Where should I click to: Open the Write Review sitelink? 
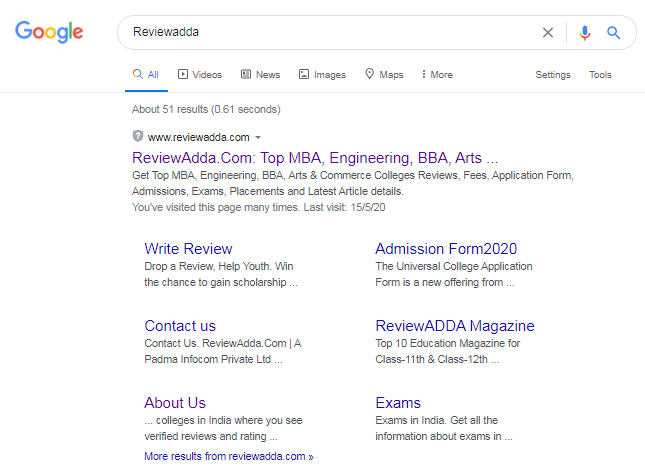click(x=188, y=249)
